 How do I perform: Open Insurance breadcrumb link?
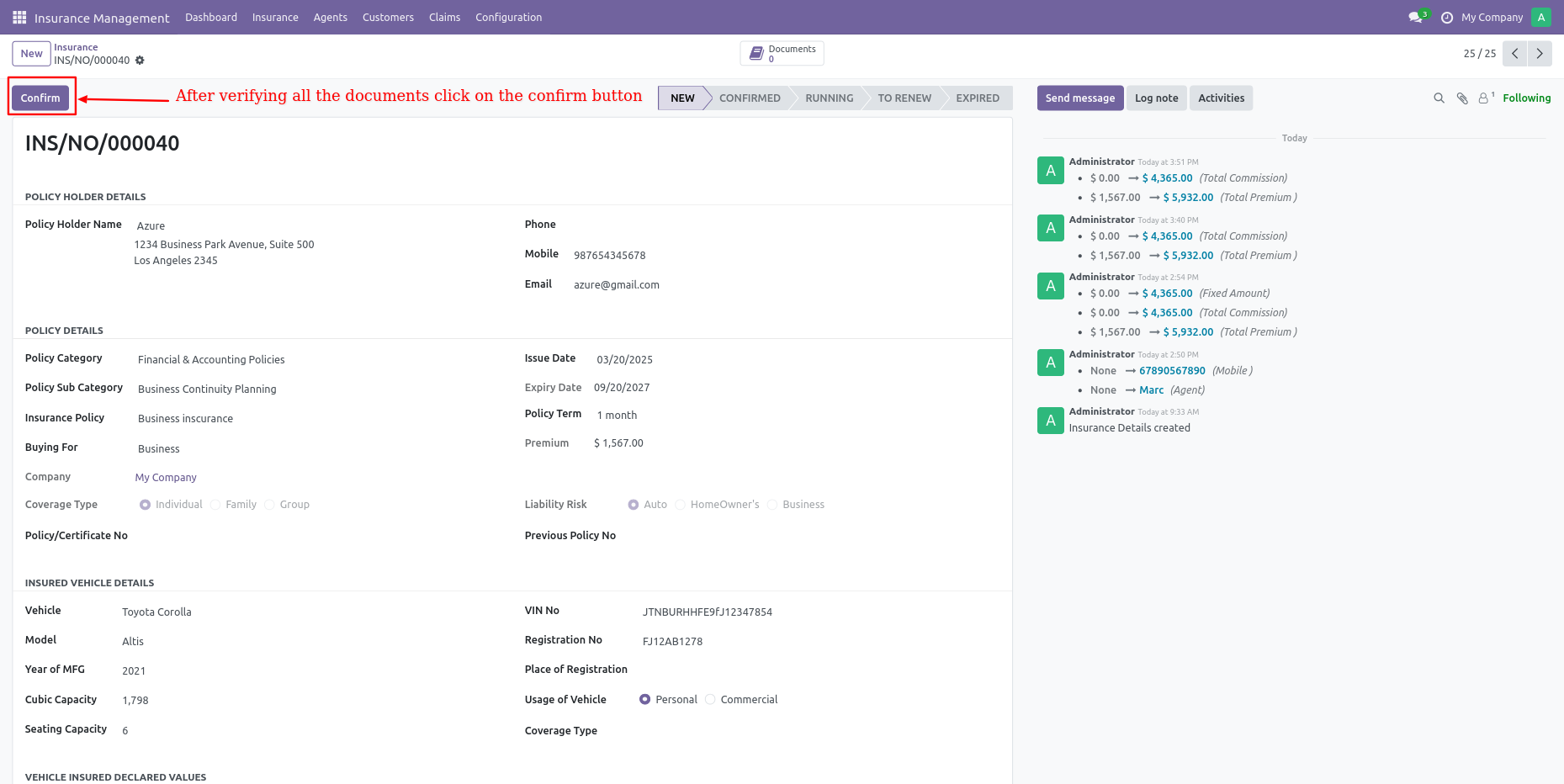pos(76,47)
